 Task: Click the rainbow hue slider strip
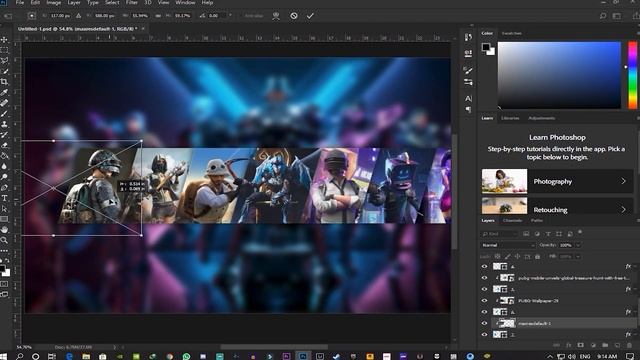coord(632,75)
